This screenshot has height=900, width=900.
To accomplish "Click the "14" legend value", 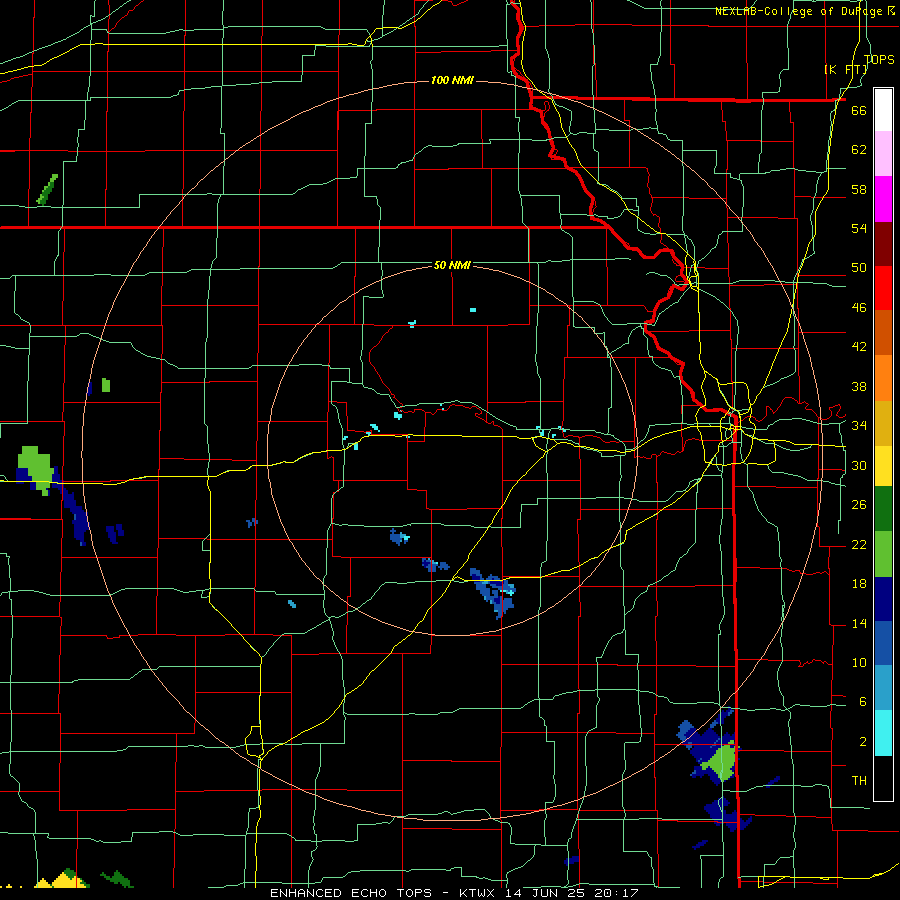I will 859,623.
